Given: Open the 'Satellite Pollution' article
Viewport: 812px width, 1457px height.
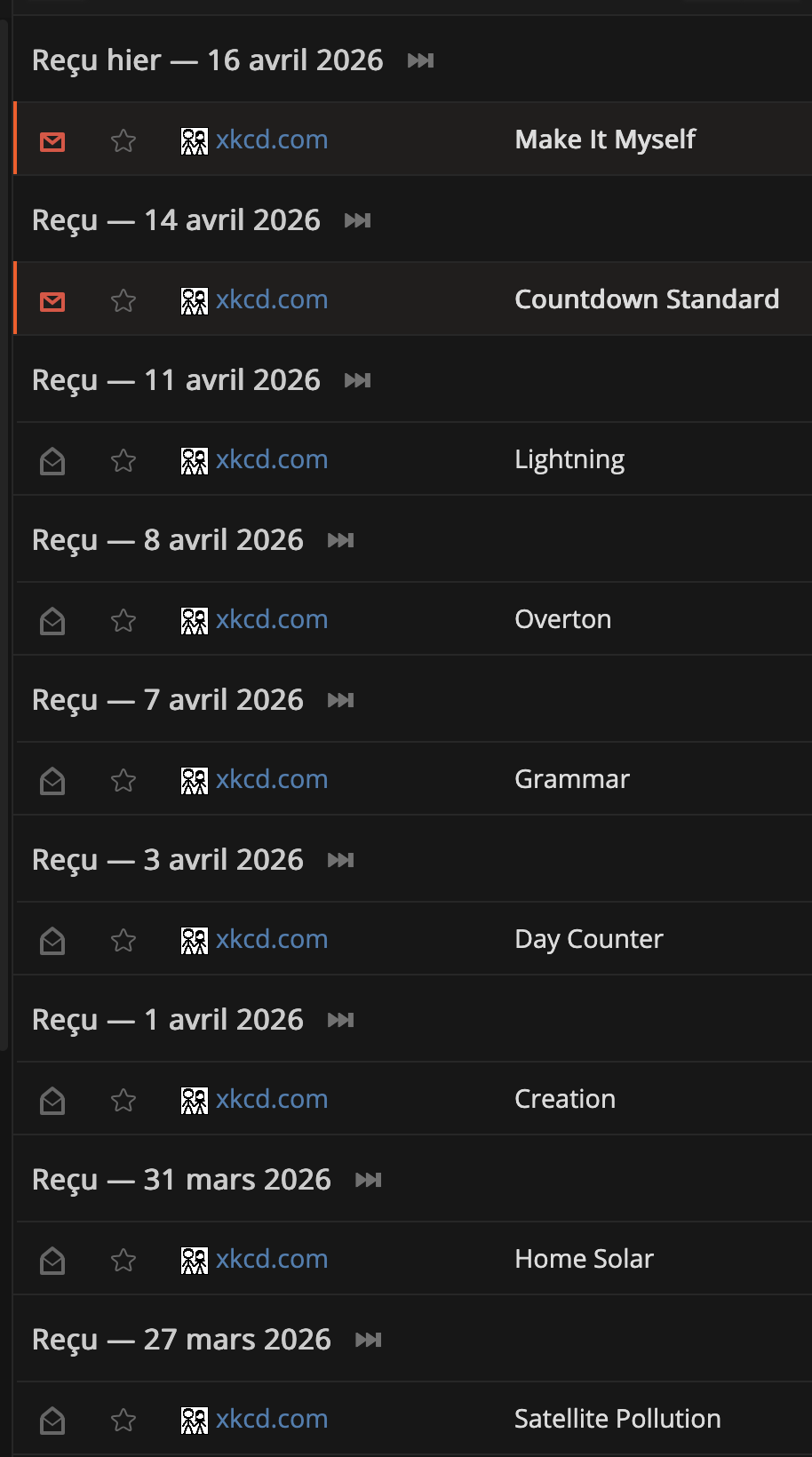Looking at the screenshot, I should point(617,1419).
